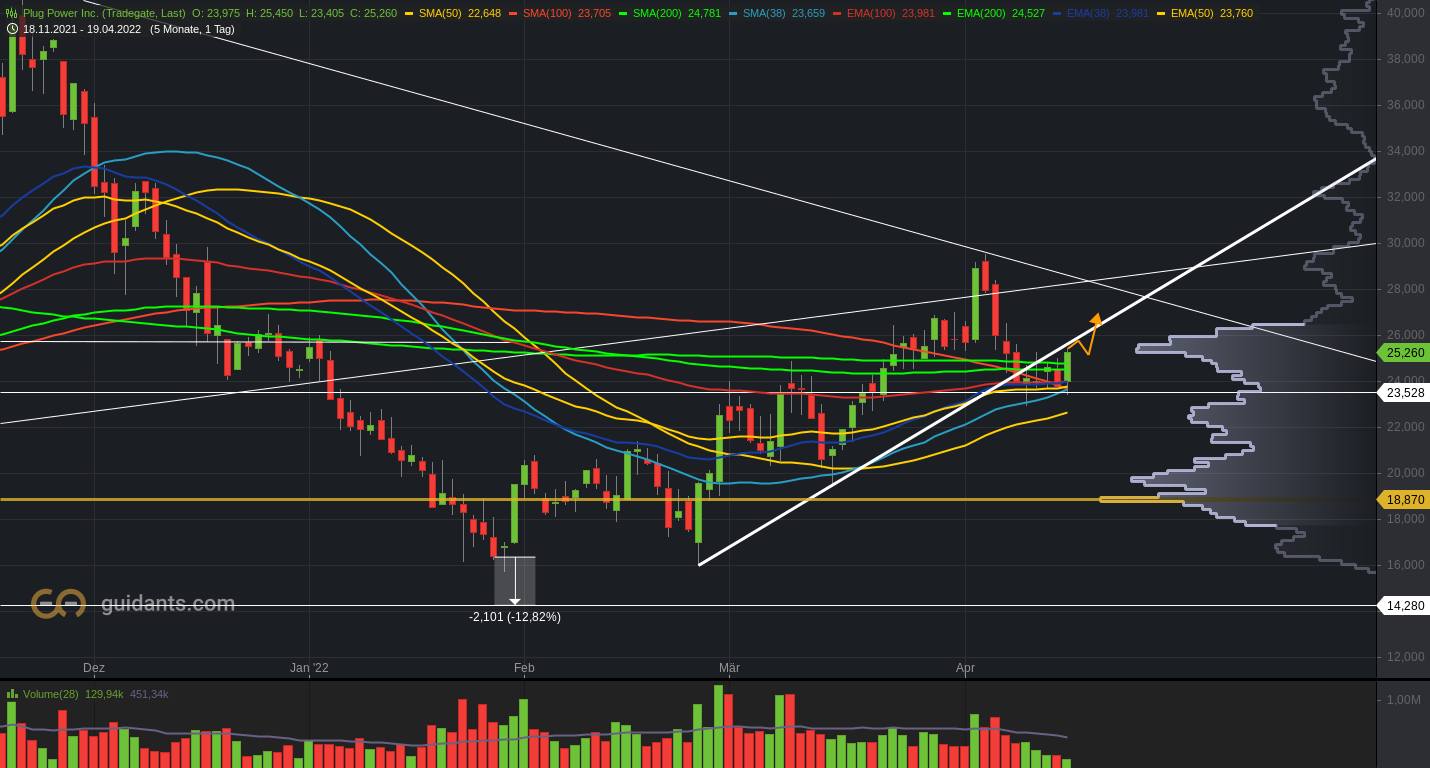Click the EMA(200) value 24,527
1430x768 pixels.
[1028, 13]
